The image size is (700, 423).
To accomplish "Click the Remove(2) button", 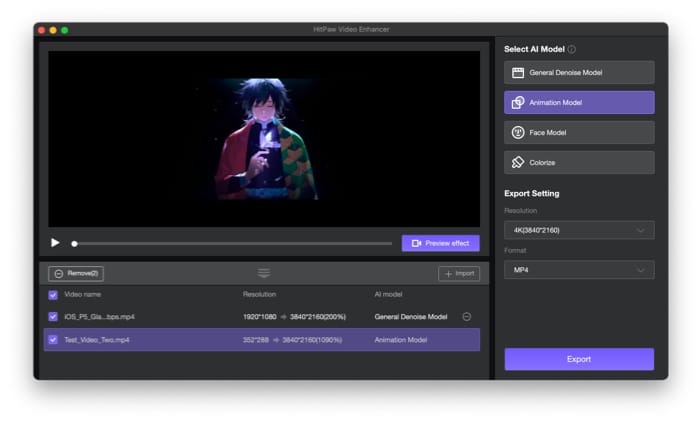I will (x=76, y=274).
